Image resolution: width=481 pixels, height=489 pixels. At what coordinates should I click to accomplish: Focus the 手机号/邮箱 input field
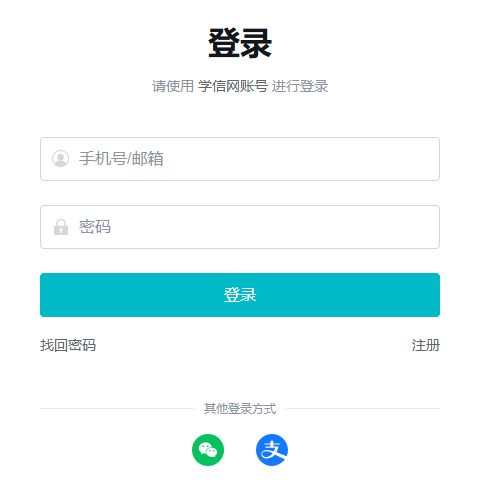coord(240,159)
